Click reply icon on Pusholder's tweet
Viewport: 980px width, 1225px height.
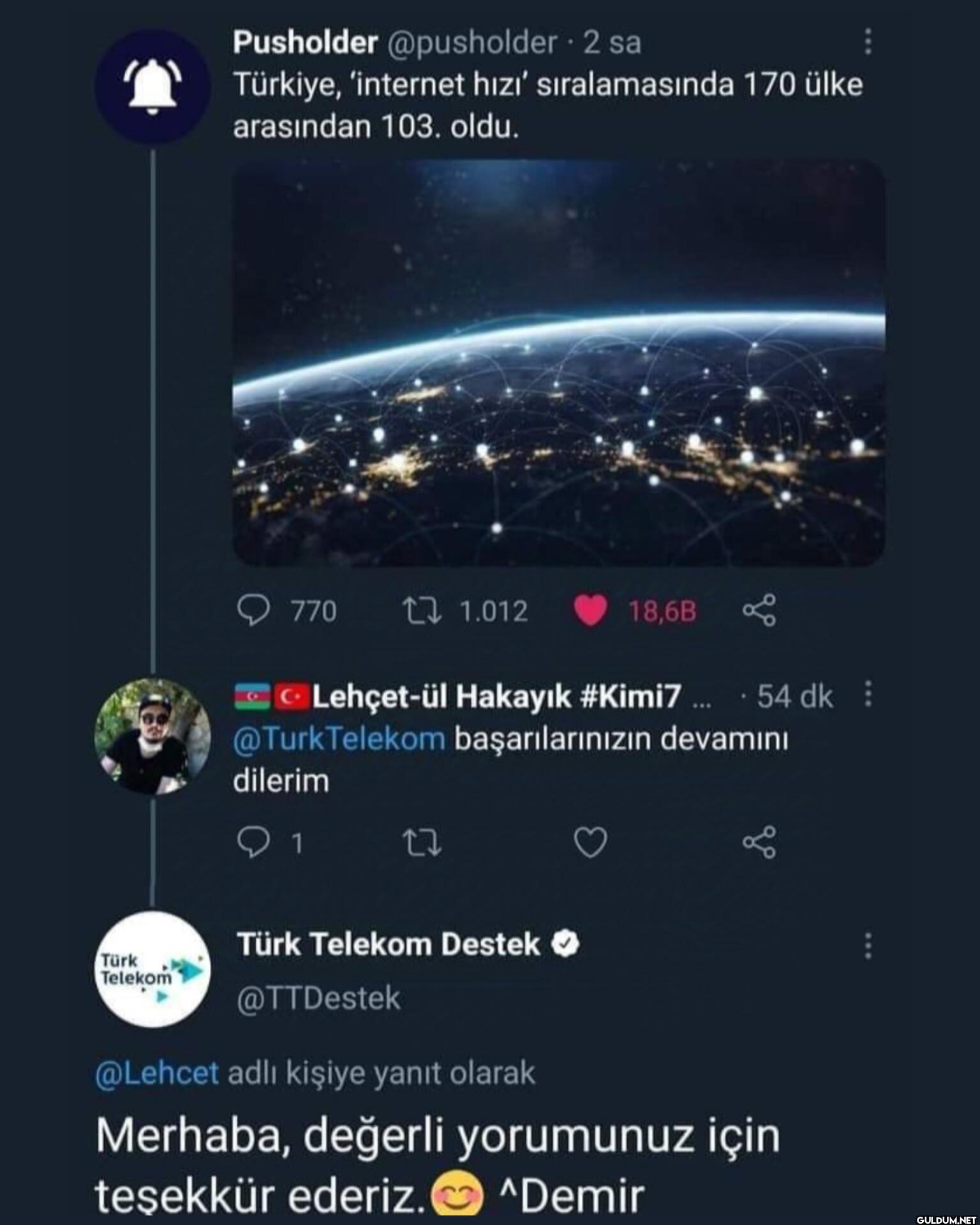coord(253,611)
